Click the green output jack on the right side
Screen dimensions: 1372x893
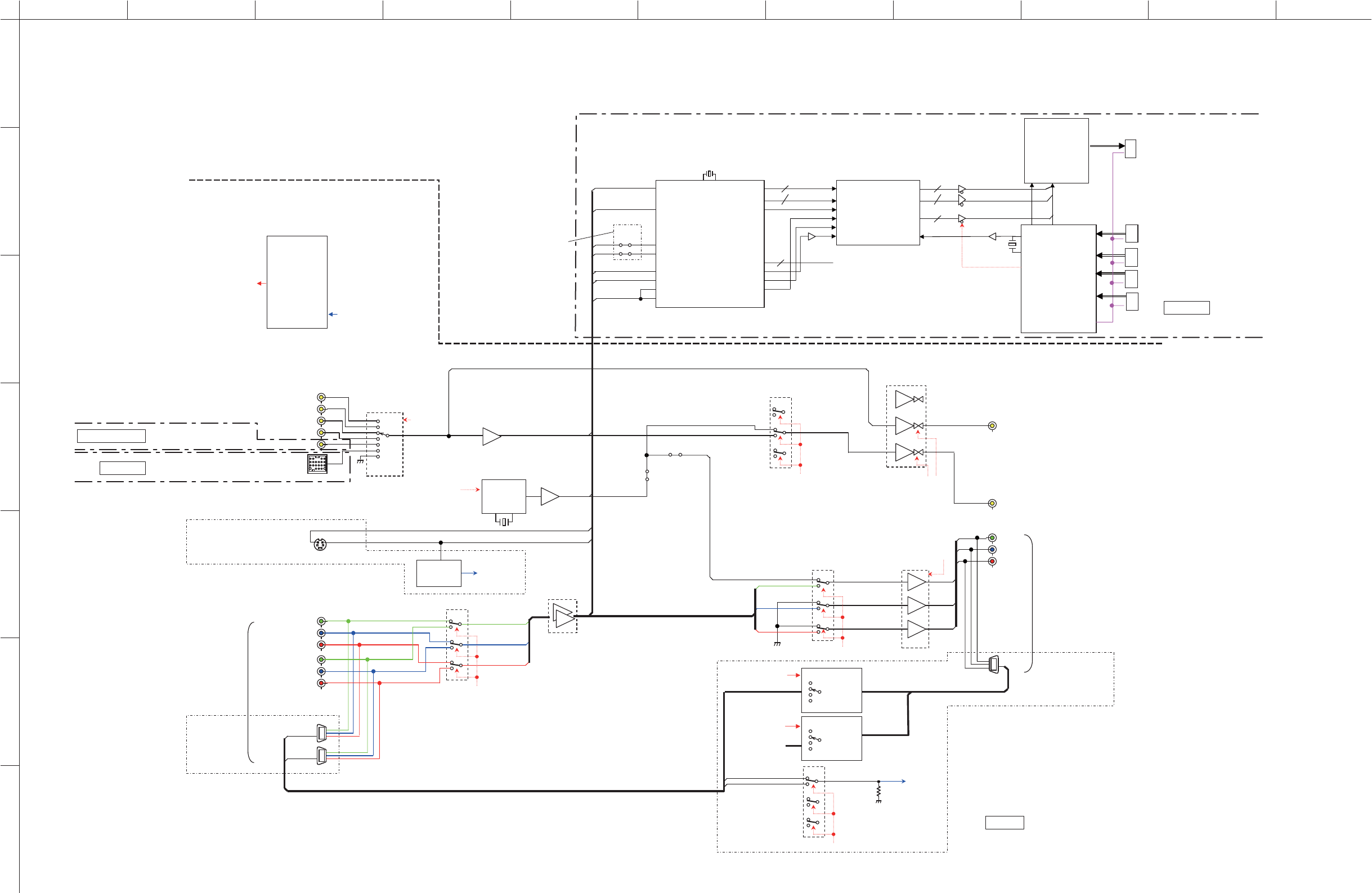click(992, 538)
